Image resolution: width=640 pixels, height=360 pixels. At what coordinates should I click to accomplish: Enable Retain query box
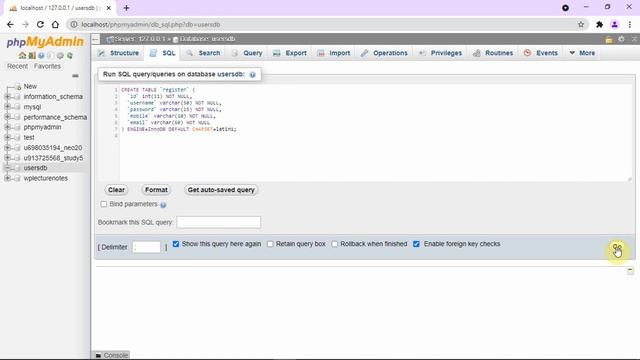click(270, 244)
